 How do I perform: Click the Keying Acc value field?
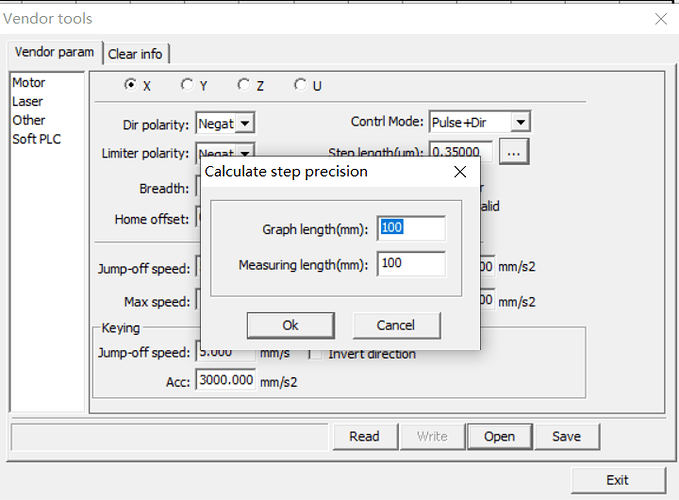[226, 380]
